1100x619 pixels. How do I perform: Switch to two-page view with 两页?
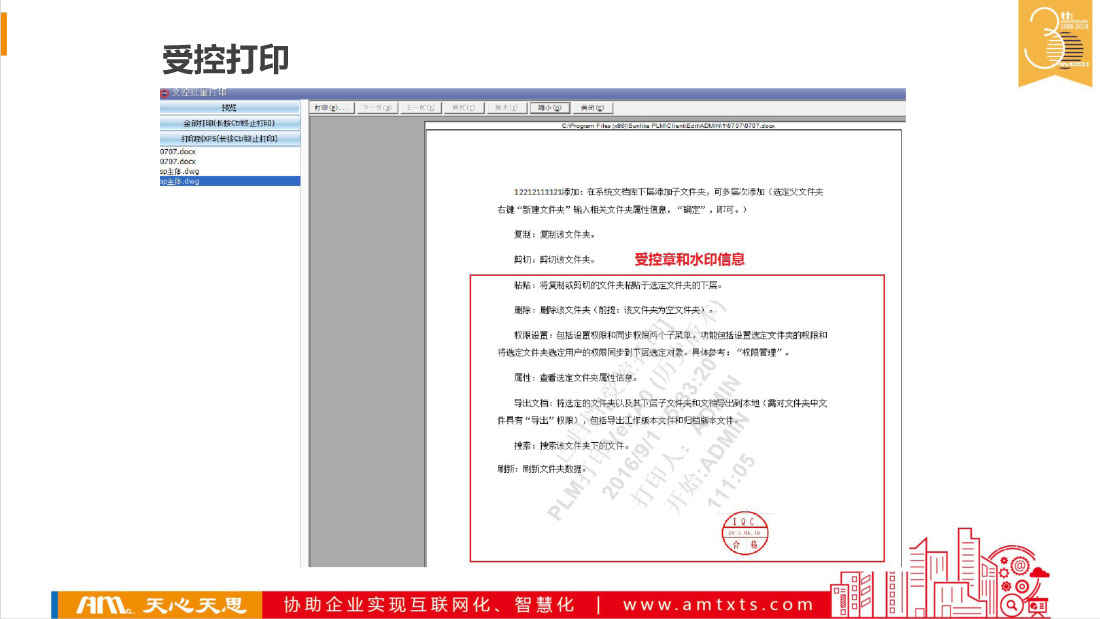click(463, 107)
